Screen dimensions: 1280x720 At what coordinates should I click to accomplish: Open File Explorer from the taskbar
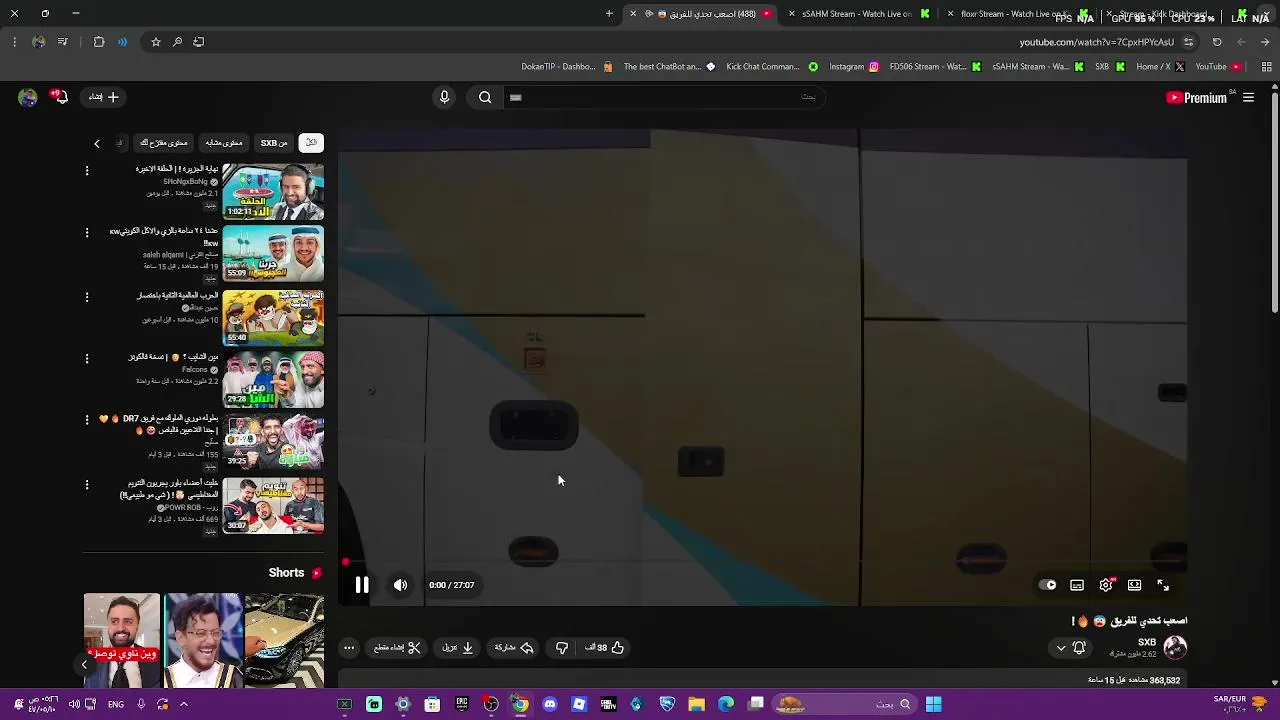pos(697,705)
